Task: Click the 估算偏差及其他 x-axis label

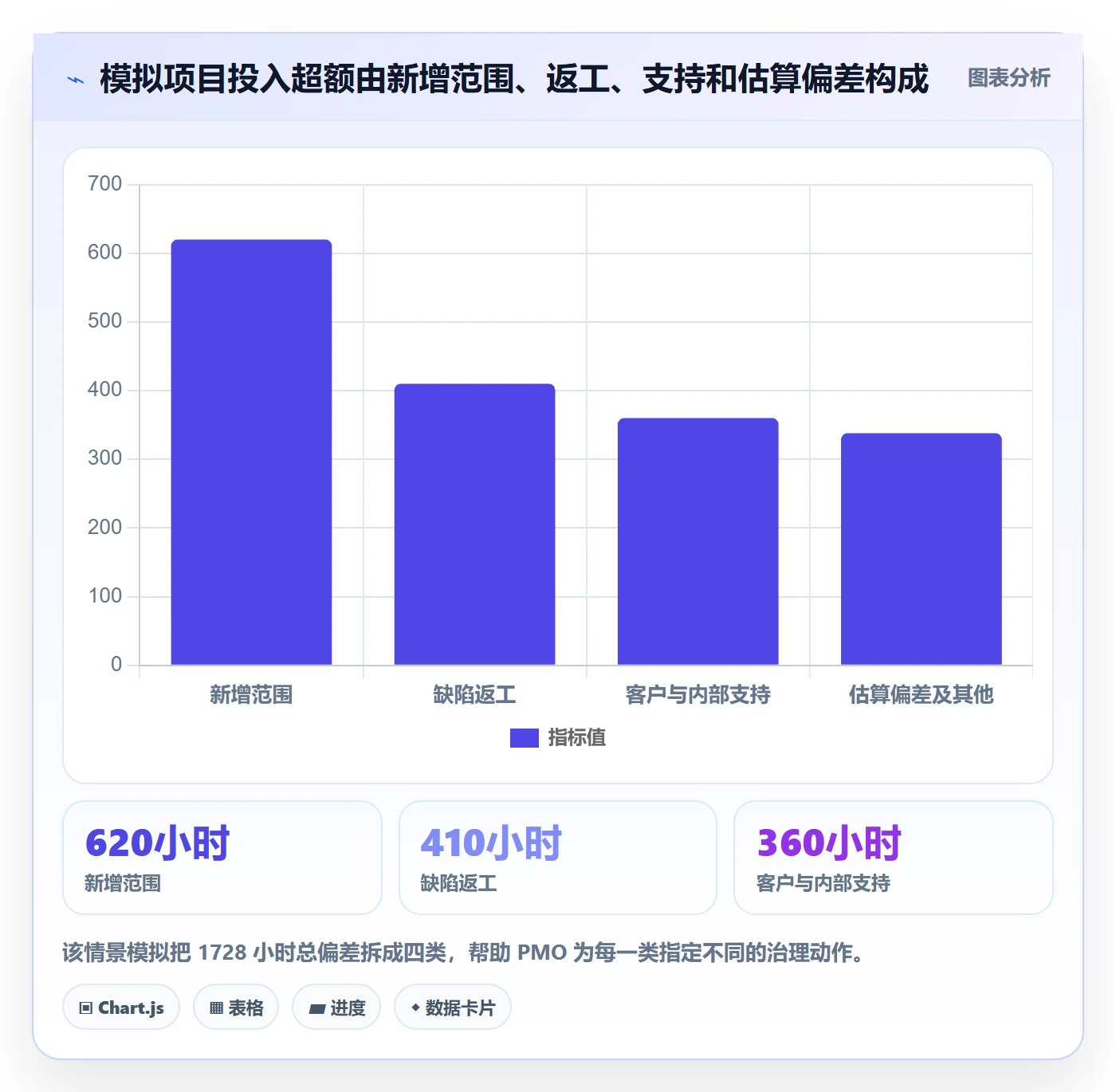Action: [921, 695]
